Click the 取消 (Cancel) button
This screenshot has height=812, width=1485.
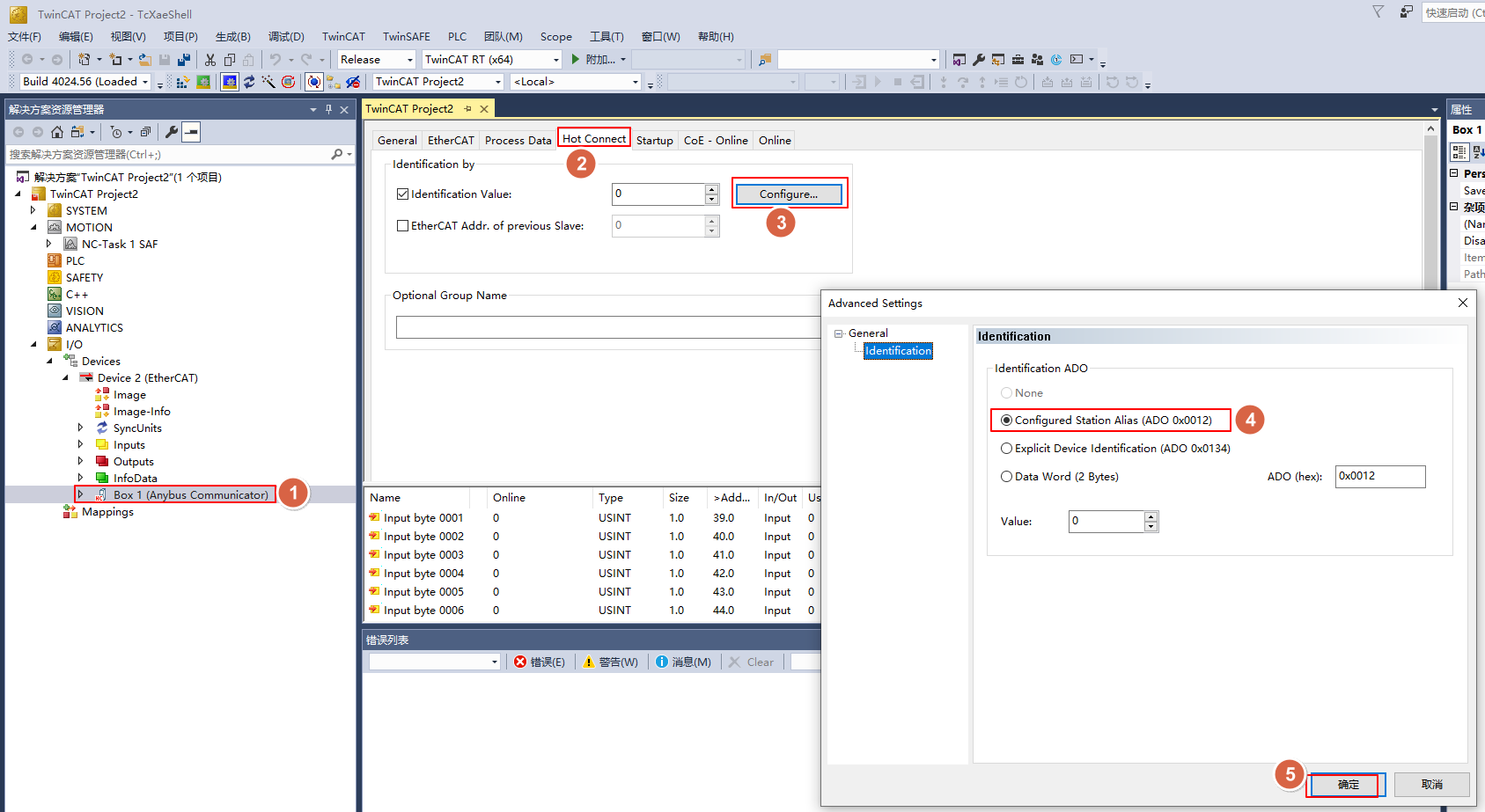1432,784
